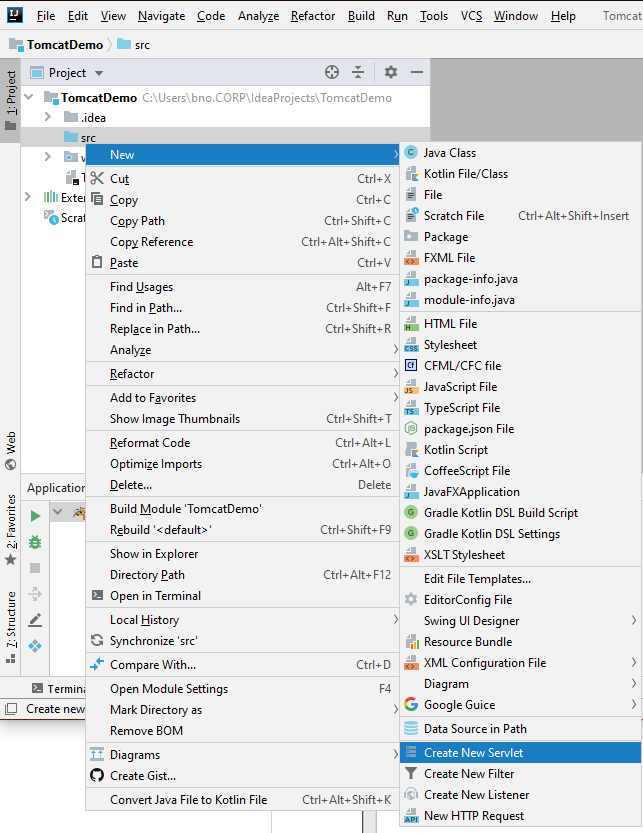Image resolution: width=643 pixels, height=833 pixels.
Task: Hide the Project panel with minus icon
Action: tap(417, 72)
